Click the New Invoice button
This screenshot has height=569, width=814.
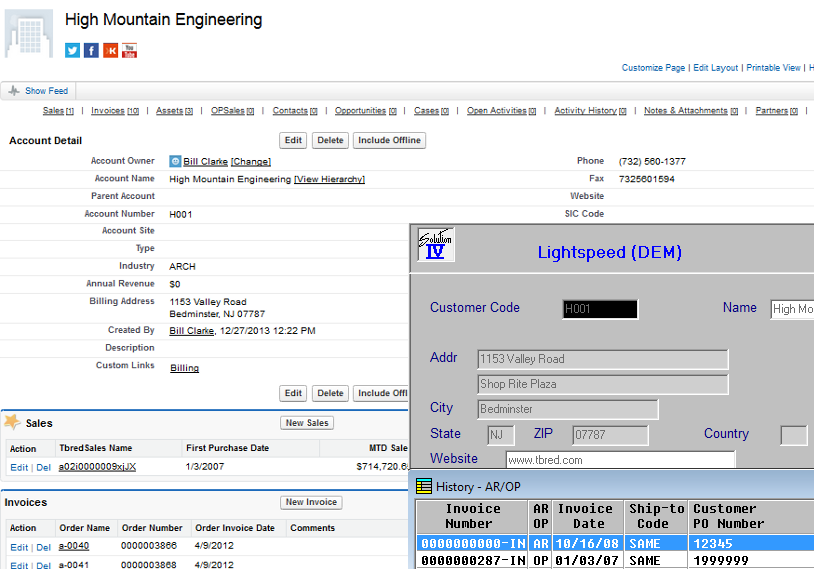click(311, 502)
